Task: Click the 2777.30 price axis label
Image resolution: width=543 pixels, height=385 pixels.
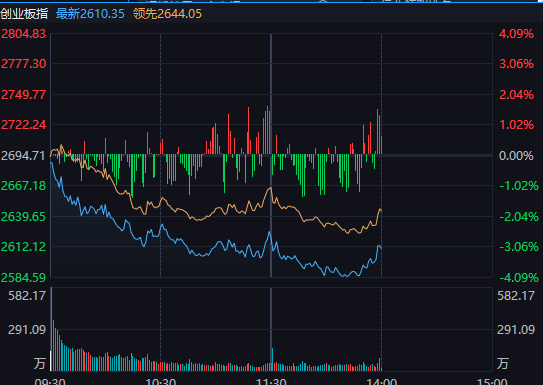Action: (x=24, y=64)
